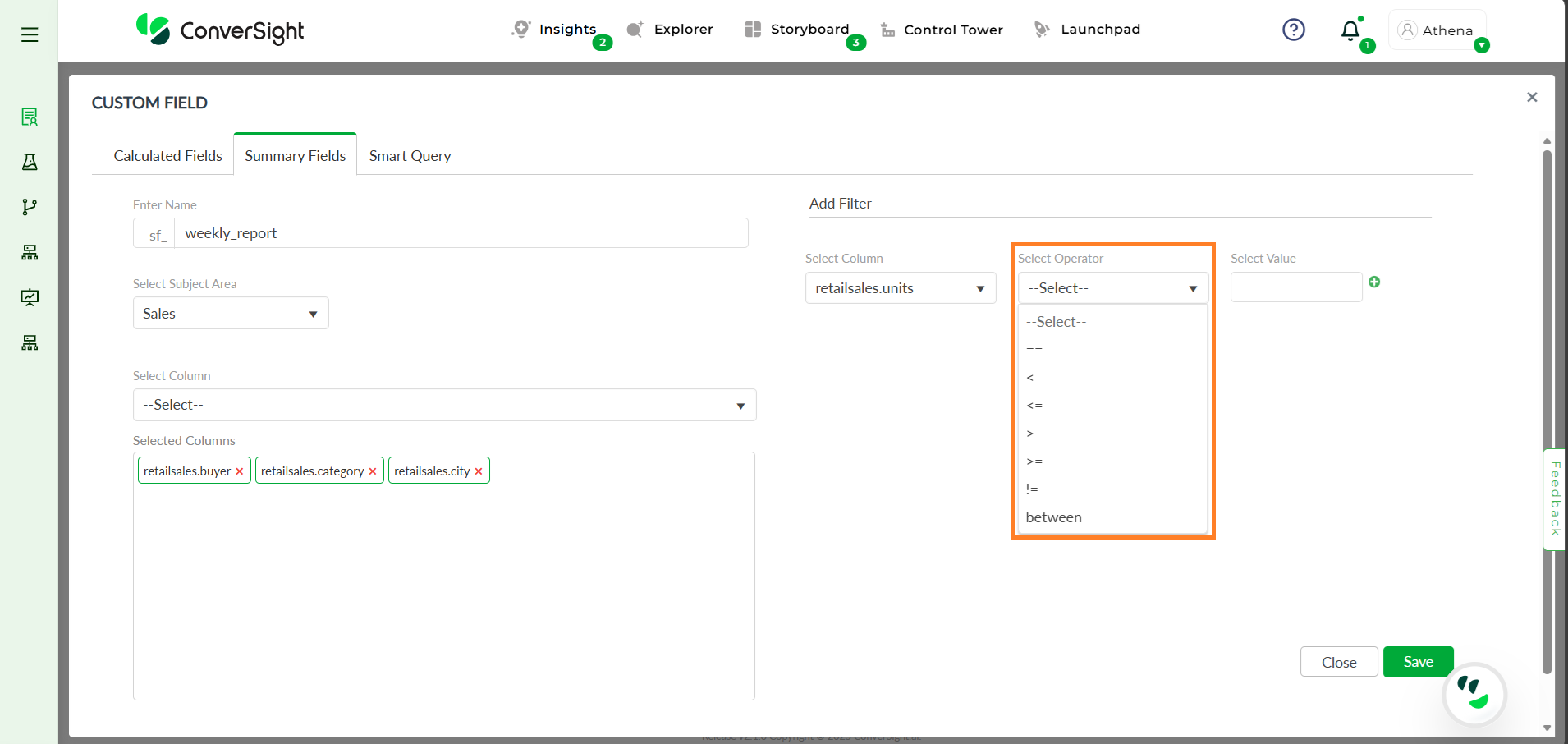Open the hamburger menu icon
Image resolution: width=1568 pixels, height=744 pixels.
30,34
